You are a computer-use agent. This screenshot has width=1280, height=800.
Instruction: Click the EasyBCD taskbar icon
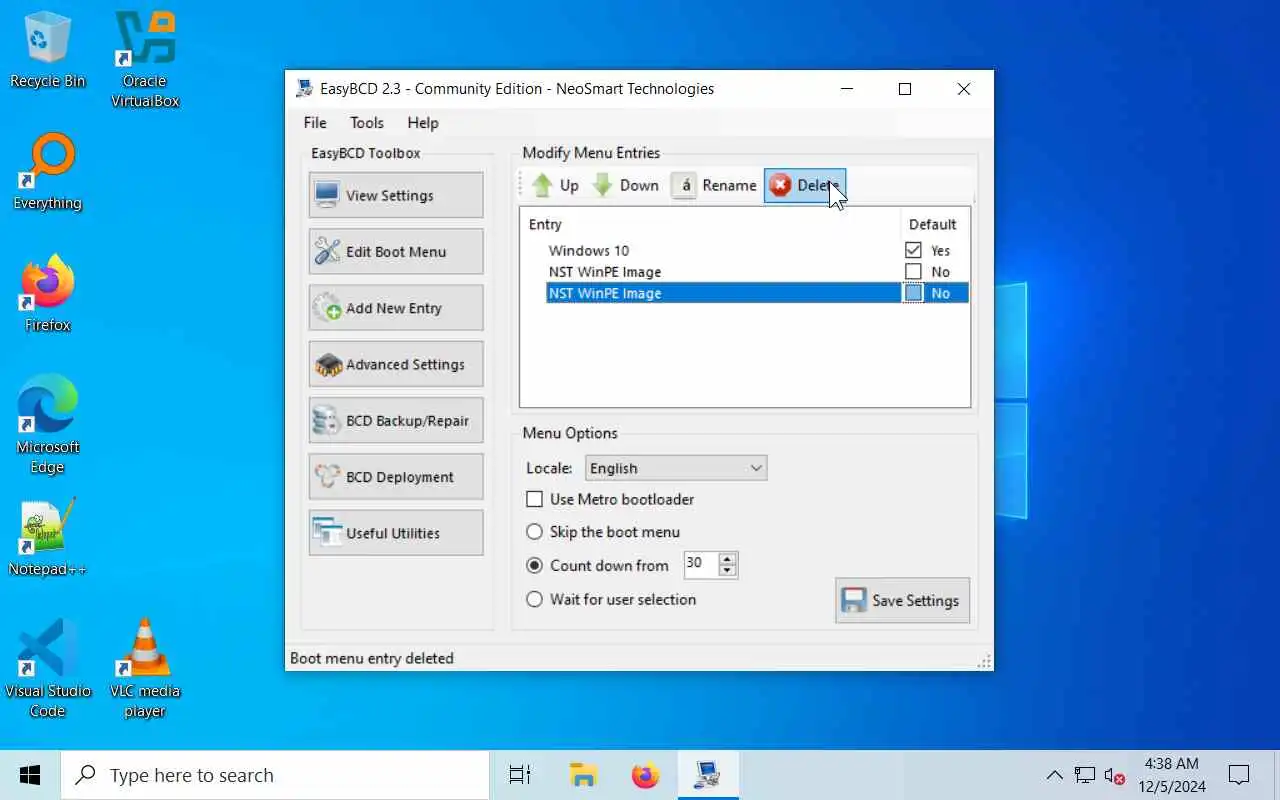pos(708,775)
